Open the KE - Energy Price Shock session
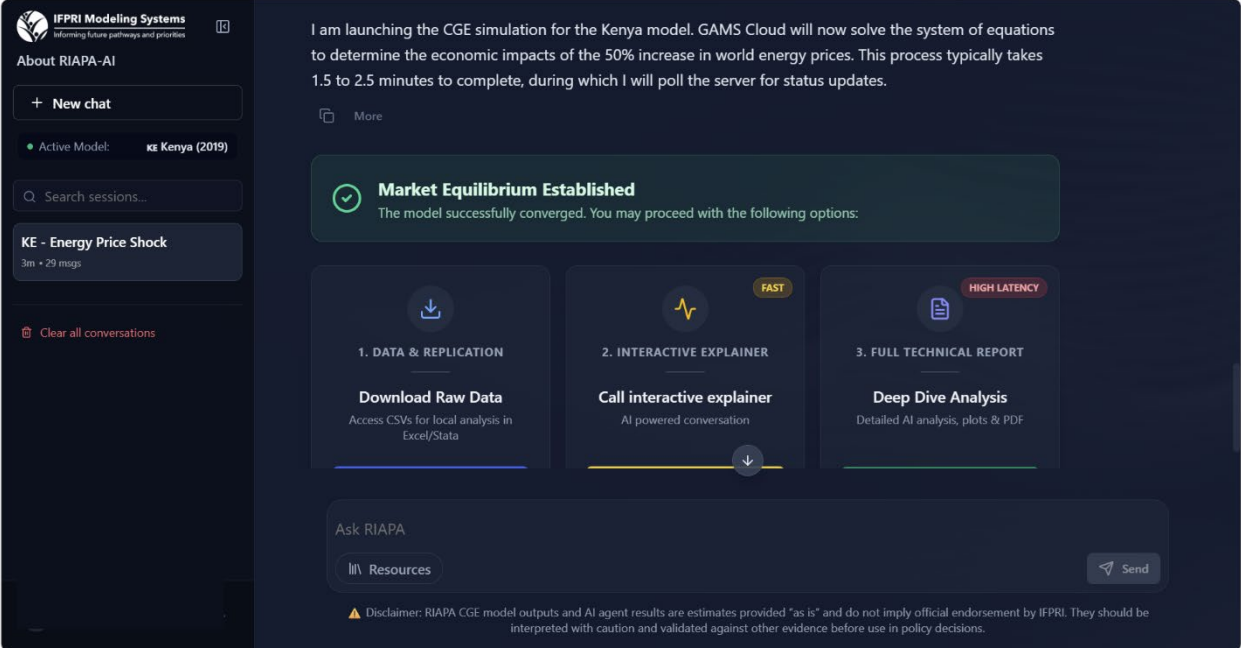The height and width of the screenshot is (648, 1241). (x=127, y=252)
